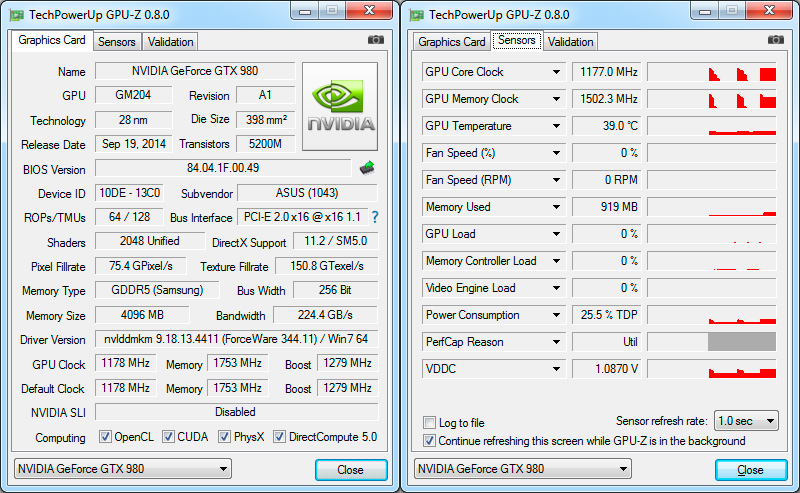Viewport: 800px width, 493px height.
Task: Open the Power Consumption sensor dropdown
Action: click(x=556, y=315)
